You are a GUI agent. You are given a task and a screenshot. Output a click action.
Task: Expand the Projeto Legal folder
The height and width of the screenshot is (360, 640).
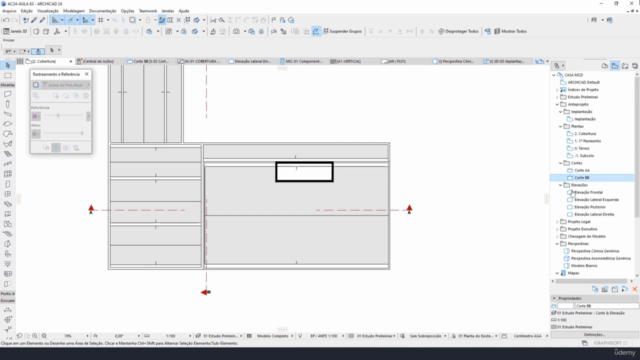point(558,222)
